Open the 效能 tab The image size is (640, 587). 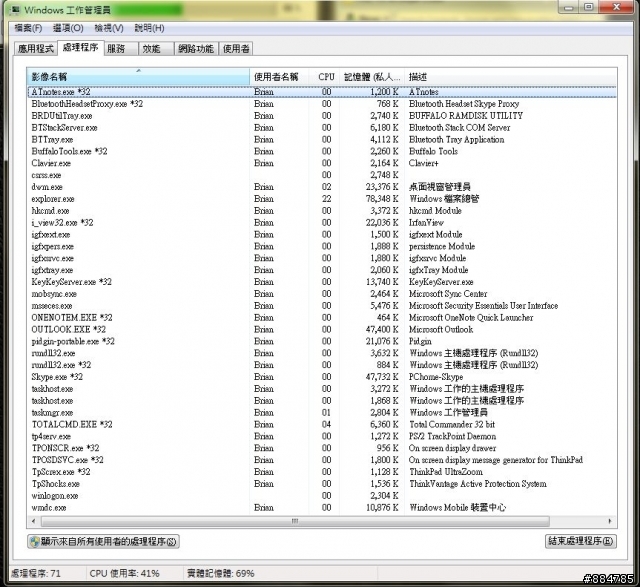tap(156, 49)
